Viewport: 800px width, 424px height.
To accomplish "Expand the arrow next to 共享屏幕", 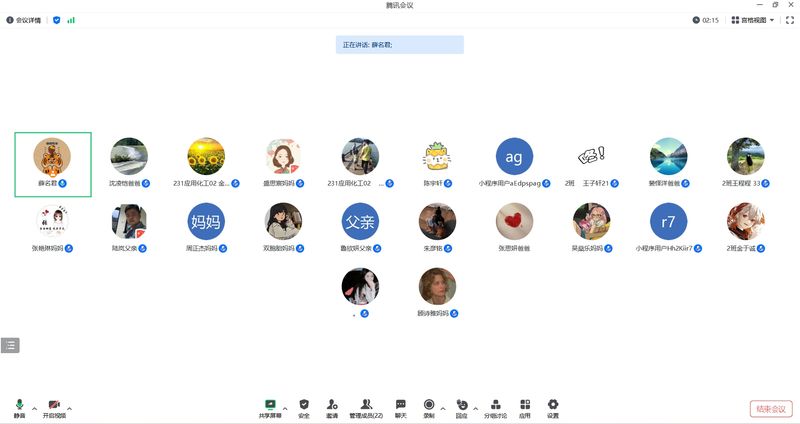I will (285, 408).
